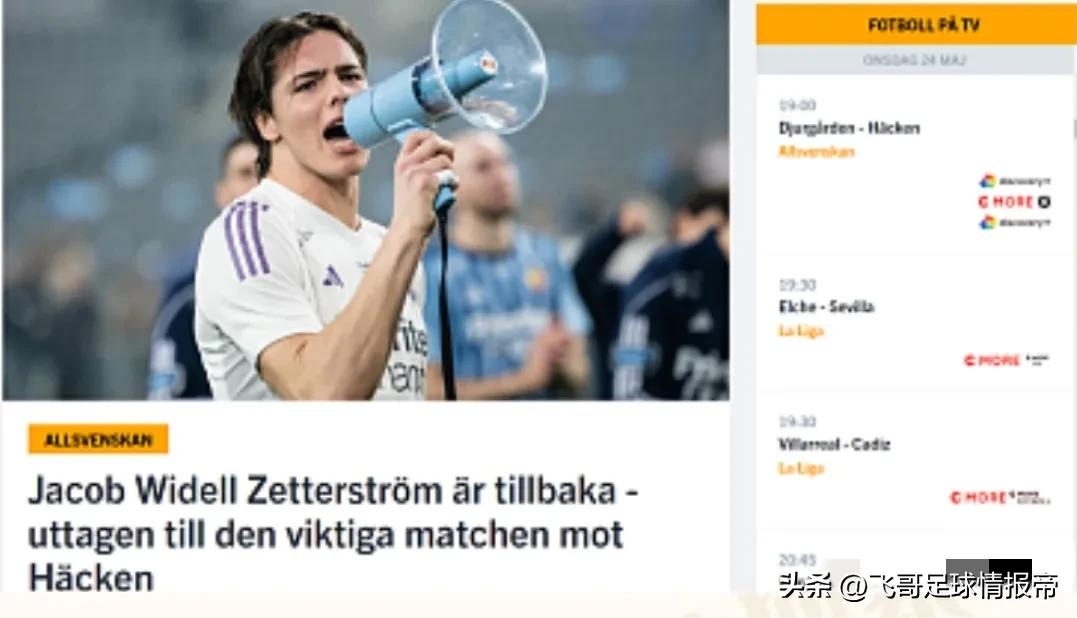
Task: Click the Allsvenskan league link under Djurgården
Action: point(817,152)
